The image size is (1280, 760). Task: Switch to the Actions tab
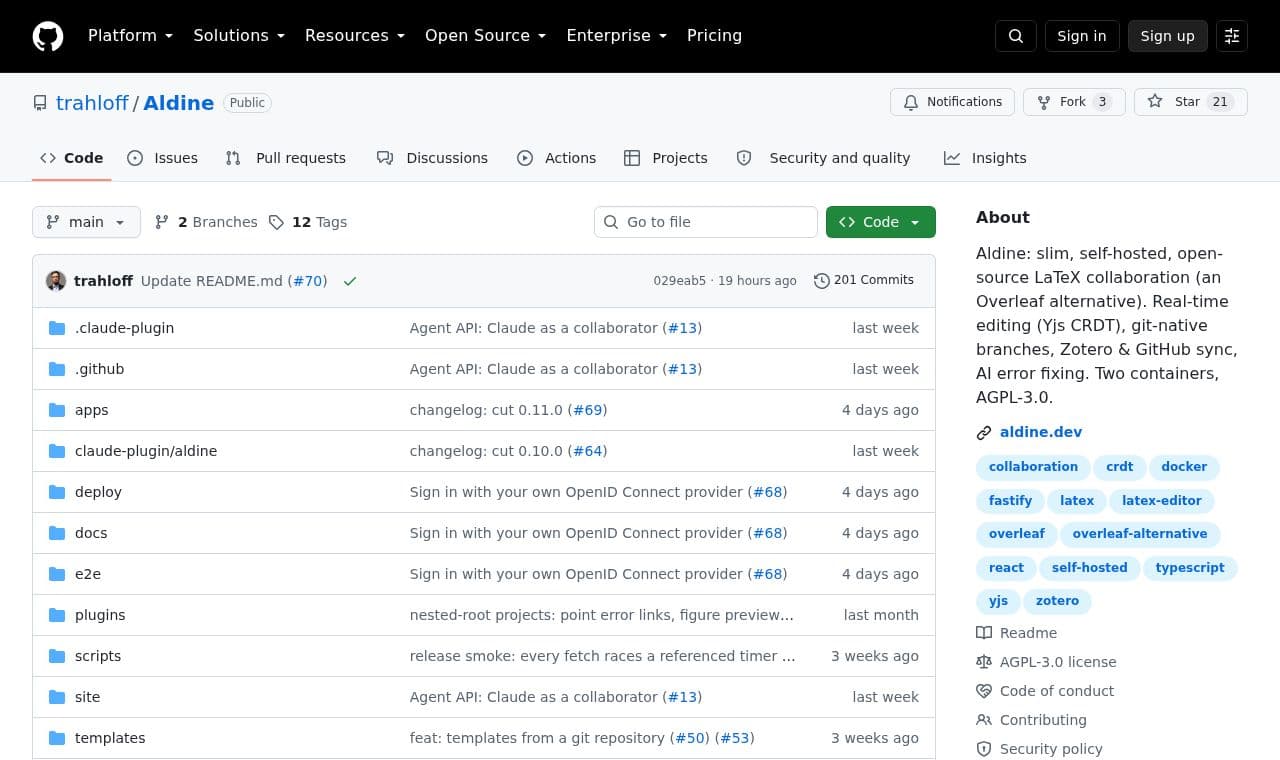[x=557, y=158]
